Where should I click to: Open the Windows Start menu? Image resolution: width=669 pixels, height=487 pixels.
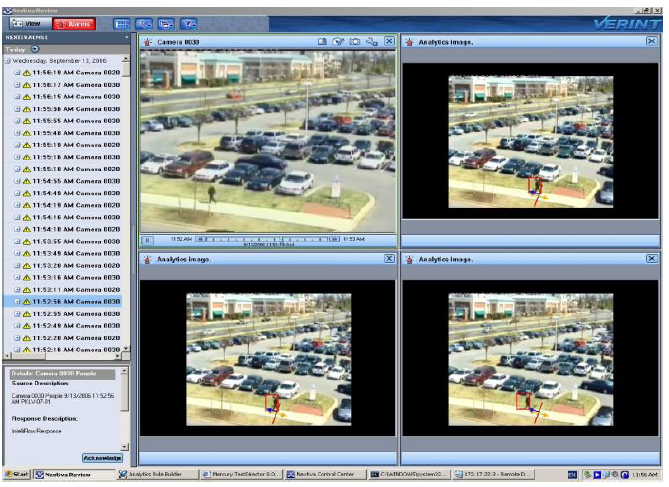tap(17, 474)
